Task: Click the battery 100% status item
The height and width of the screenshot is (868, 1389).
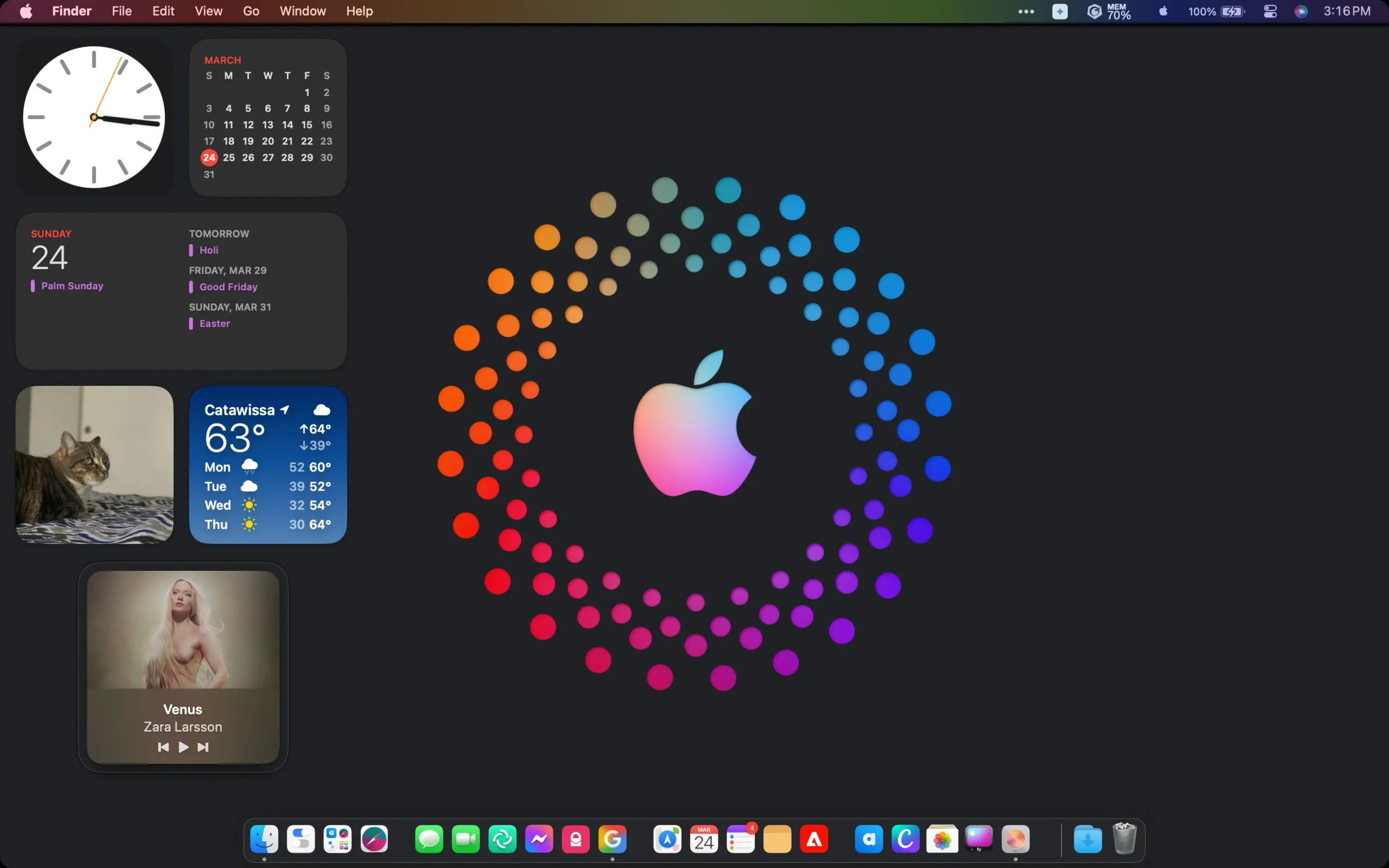Action: click(1216, 11)
